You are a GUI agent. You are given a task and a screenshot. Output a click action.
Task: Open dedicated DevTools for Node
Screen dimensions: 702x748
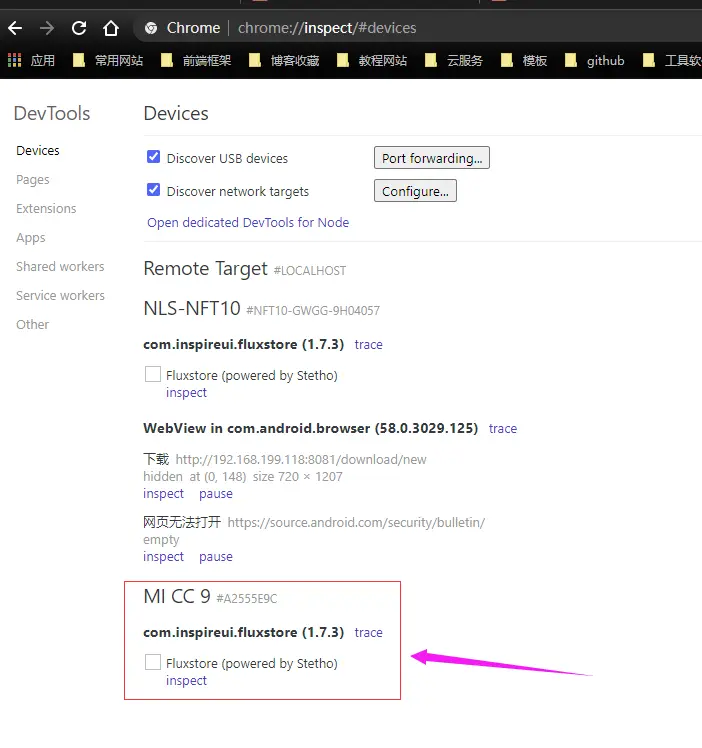(248, 223)
